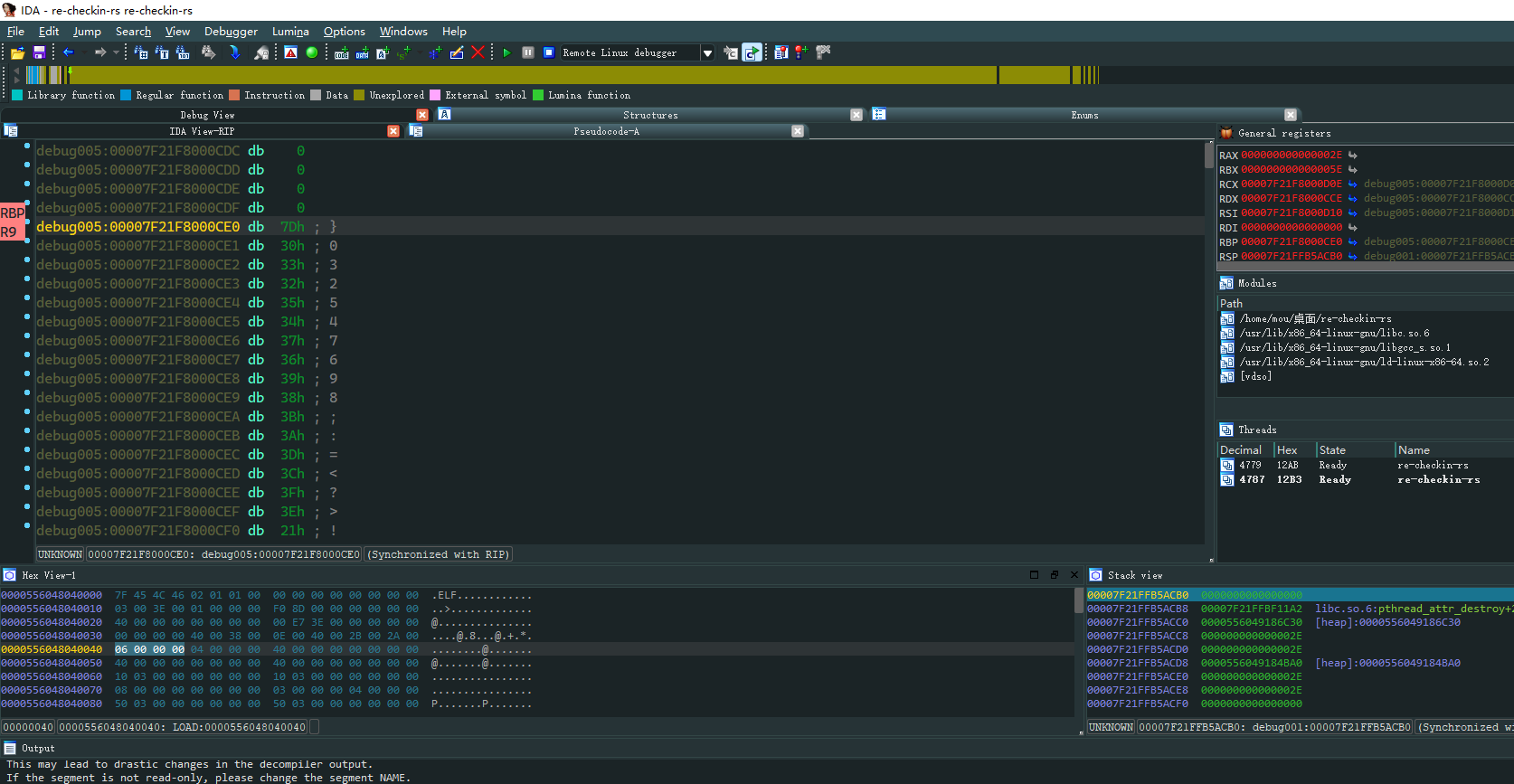Click the red warning triangle toolbar icon
The image size is (1514, 784).
pos(290,52)
